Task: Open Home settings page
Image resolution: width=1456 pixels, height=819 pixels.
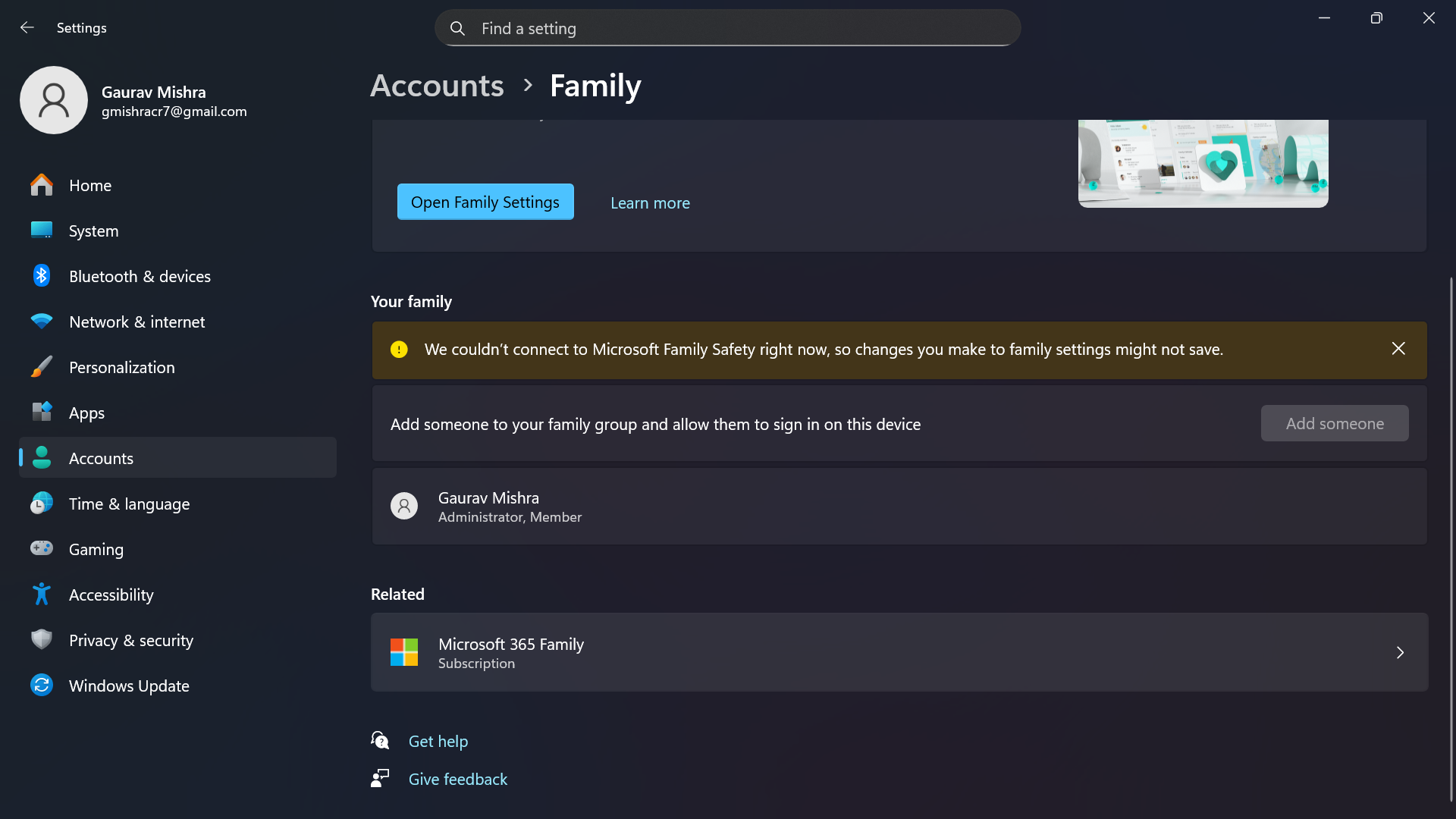Action: click(177, 185)
